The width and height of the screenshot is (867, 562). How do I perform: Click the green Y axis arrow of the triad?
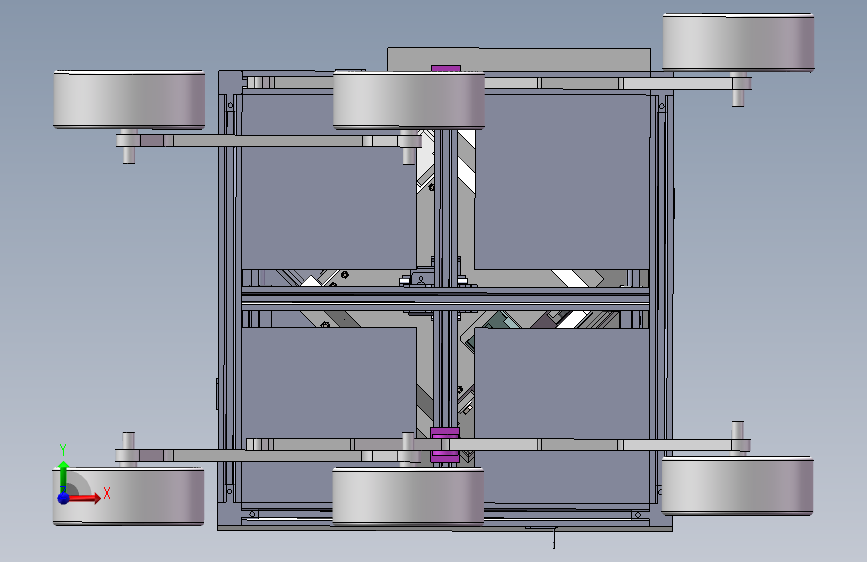pyautogui.click(x=63, y=475)
